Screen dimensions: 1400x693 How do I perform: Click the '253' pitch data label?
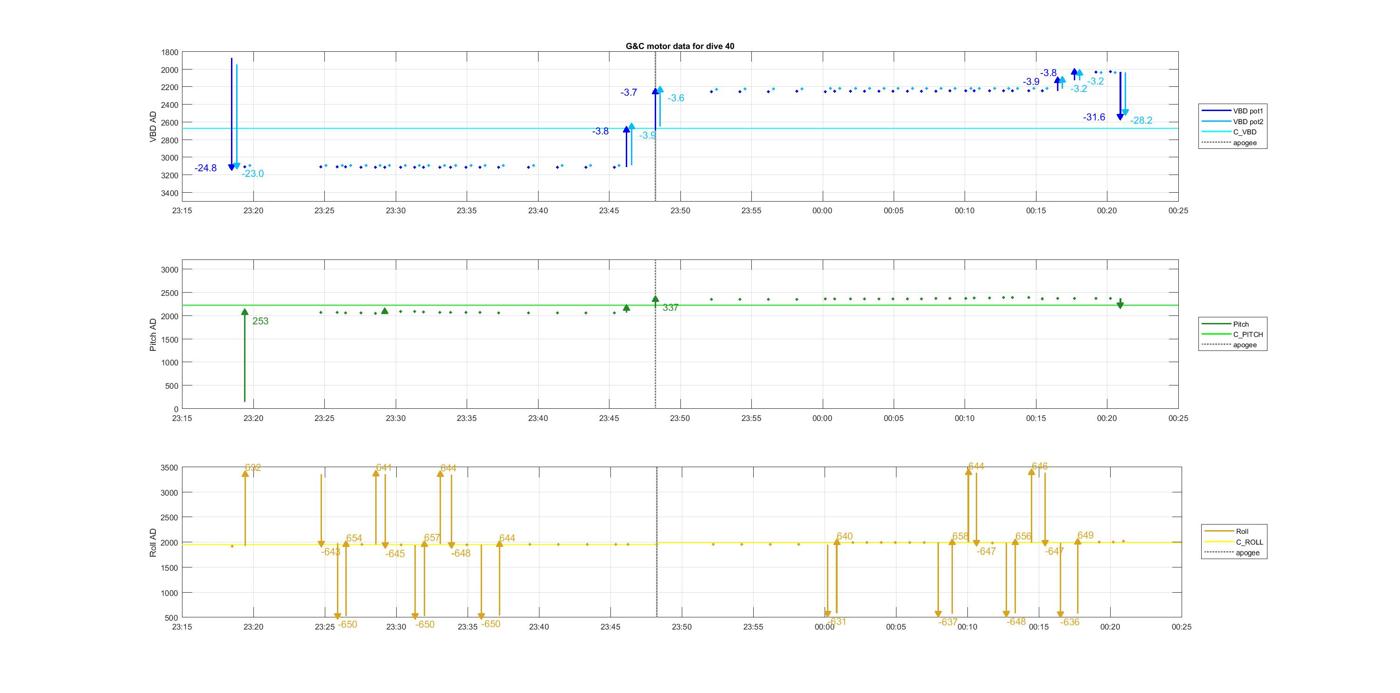[260, 321]
